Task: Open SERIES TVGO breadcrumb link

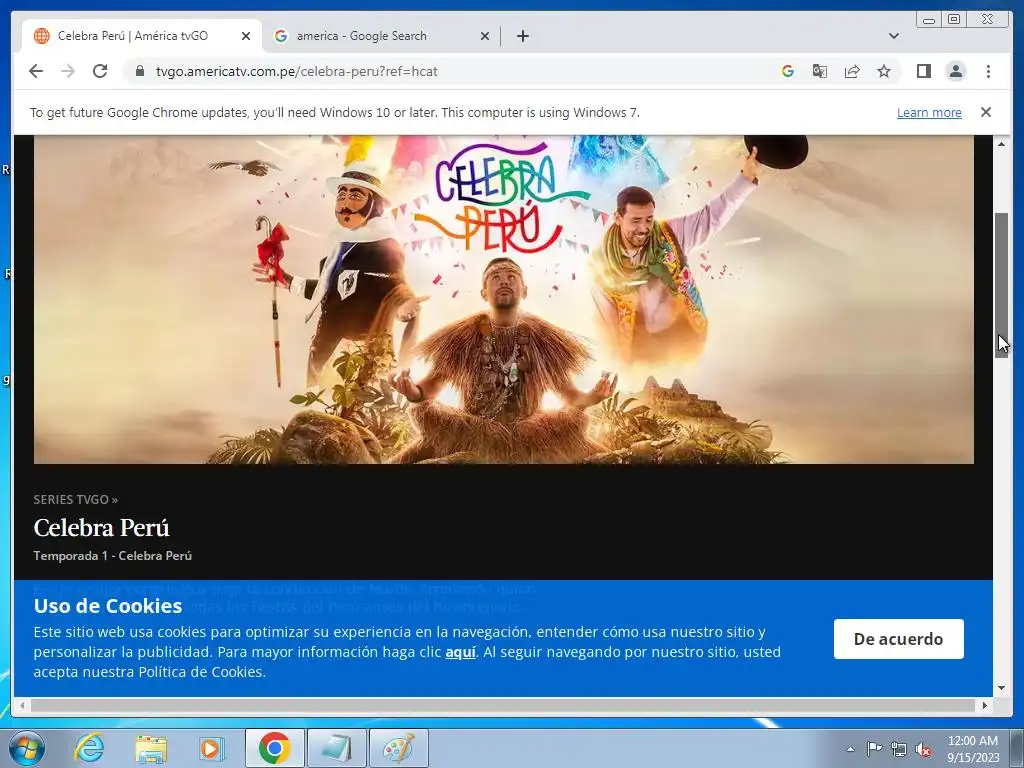Action: pyautogui.click(x=76, y=500)
